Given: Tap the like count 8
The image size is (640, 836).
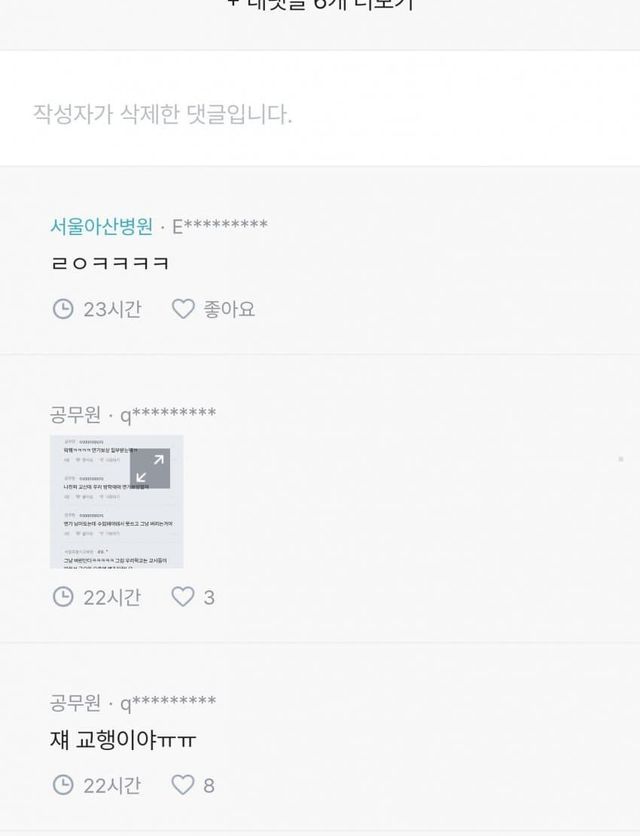Looking at the screenshot, I should (x=209, y=785).
